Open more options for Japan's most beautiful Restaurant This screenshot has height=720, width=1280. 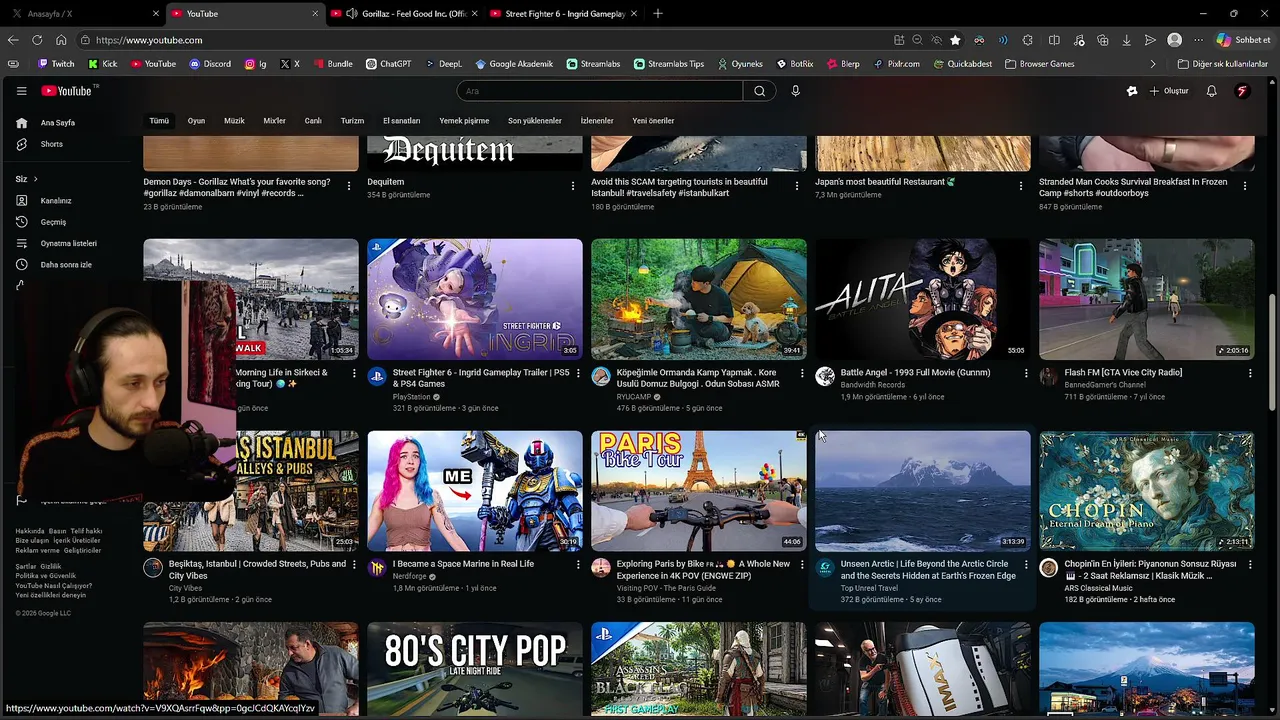click(1021, 186)
